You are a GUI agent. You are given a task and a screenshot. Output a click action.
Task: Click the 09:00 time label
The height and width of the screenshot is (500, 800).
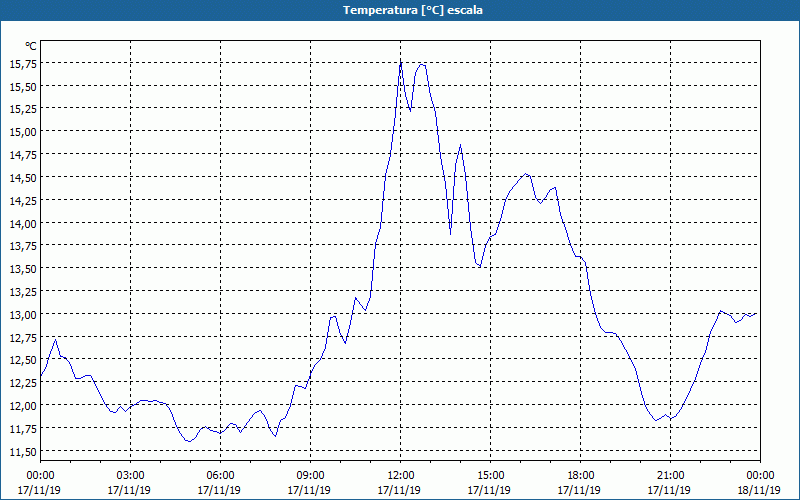tap(310, 476)
